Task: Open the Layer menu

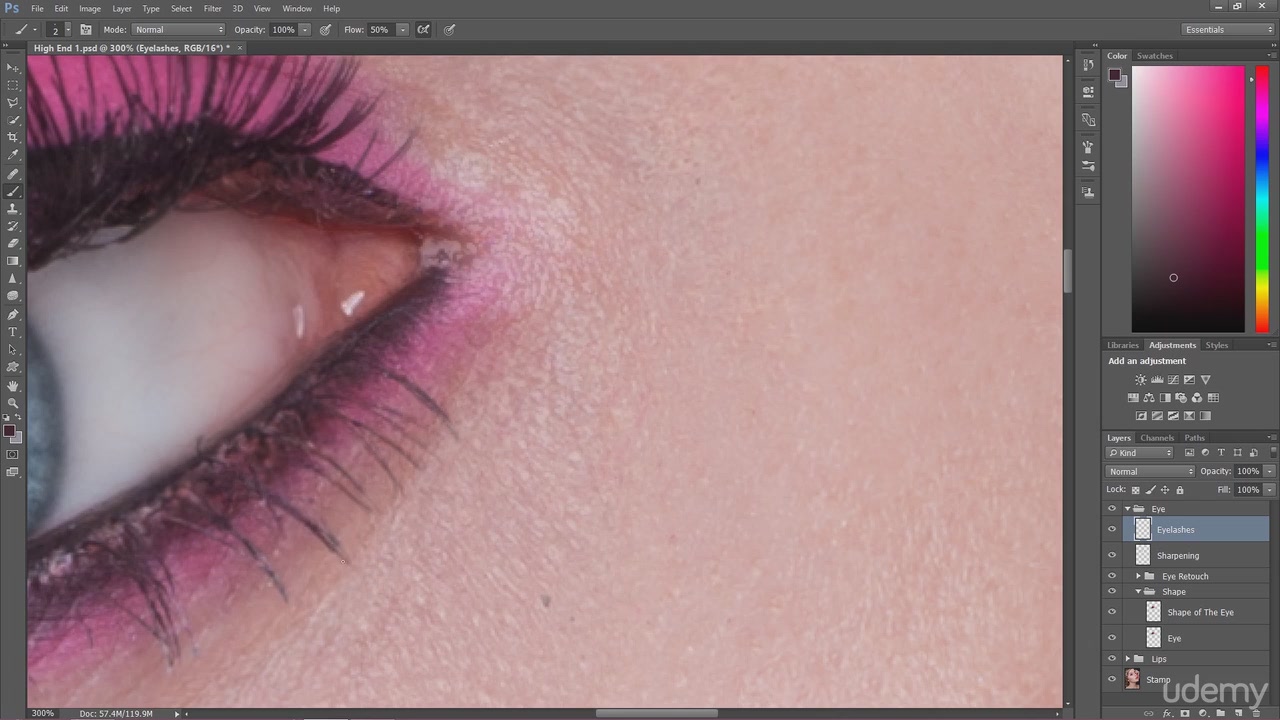Action: [122, 9]
